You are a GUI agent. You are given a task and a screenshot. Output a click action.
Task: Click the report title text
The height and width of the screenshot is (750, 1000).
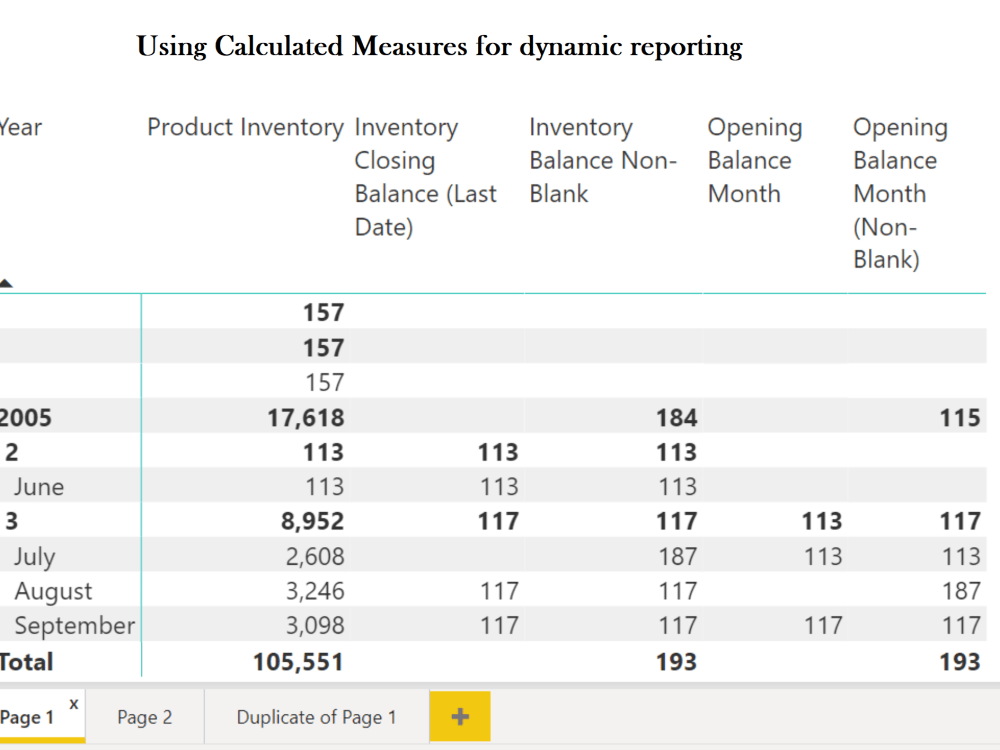(x=439, y=47)
